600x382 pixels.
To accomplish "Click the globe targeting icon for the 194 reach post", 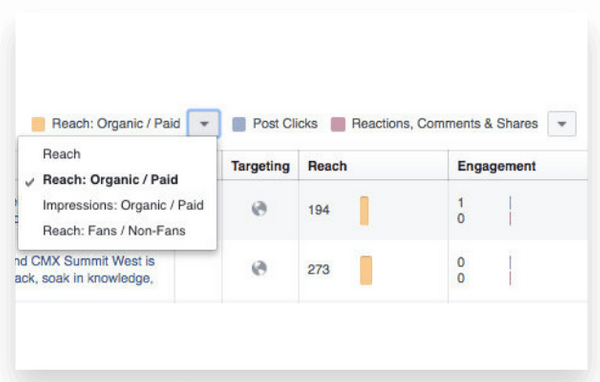I will click(x=259, y=209).
